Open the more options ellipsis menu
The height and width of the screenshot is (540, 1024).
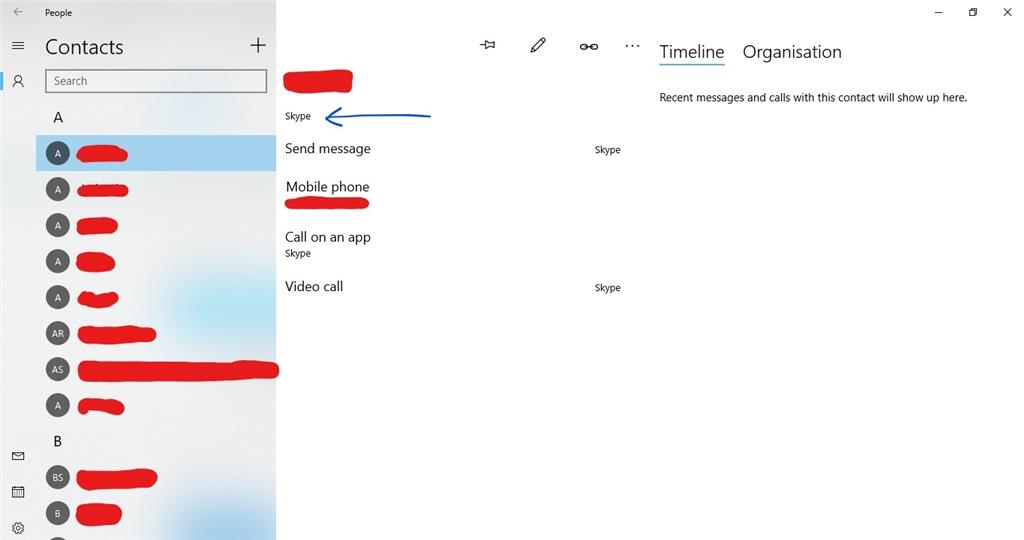(632, 46)
